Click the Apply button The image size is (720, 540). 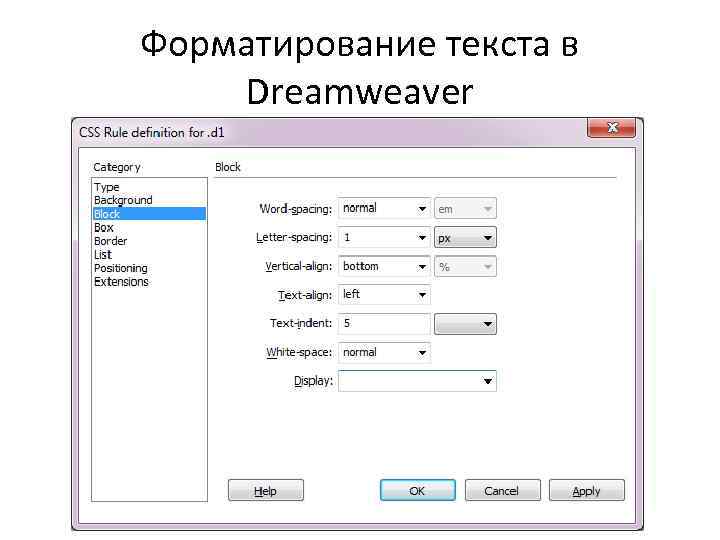point(586,490)
